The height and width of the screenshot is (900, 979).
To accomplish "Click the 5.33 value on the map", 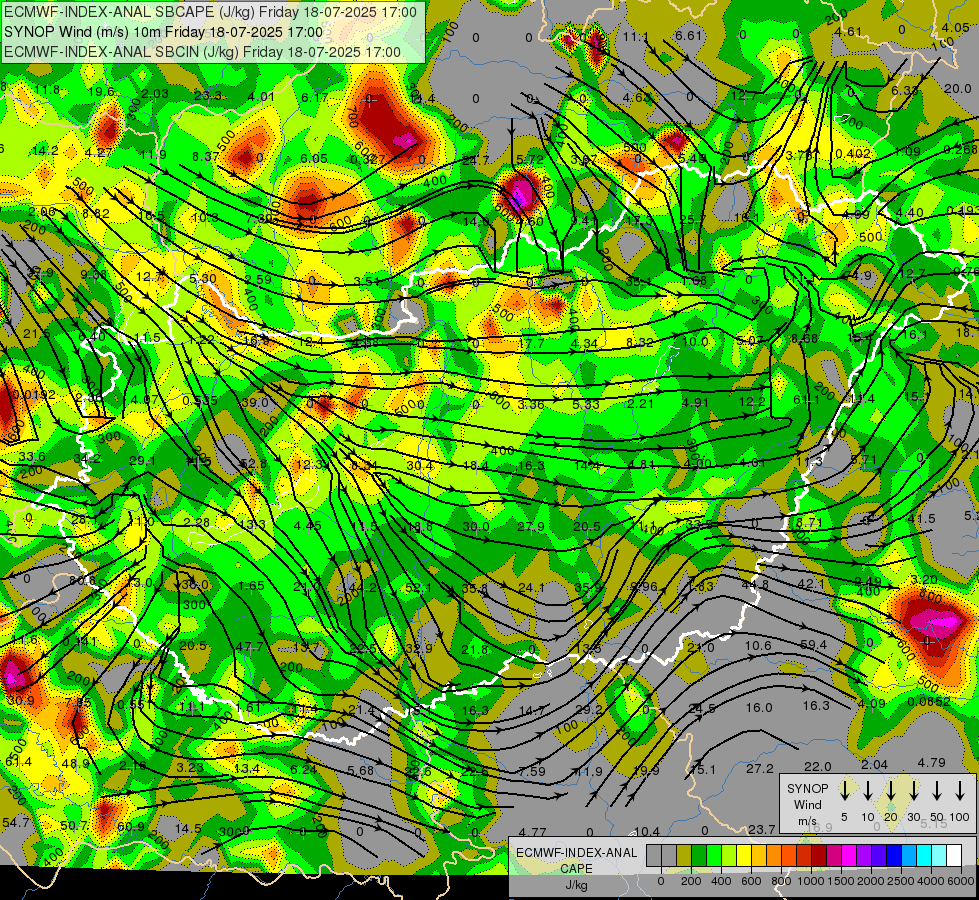I will (x=586, y=404).
